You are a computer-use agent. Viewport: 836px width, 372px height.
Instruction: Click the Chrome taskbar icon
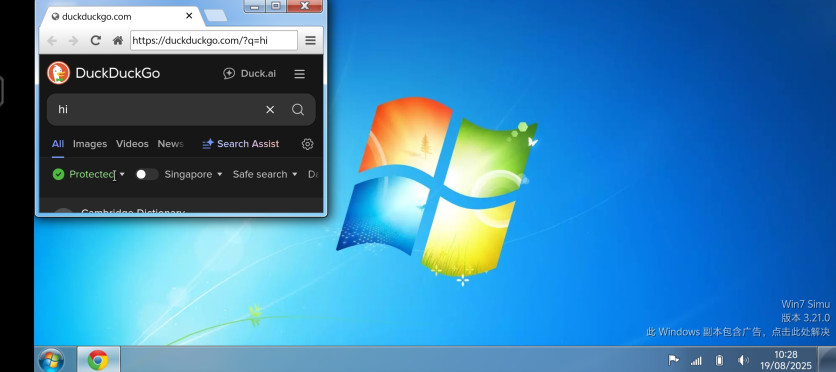click(98, 360)
